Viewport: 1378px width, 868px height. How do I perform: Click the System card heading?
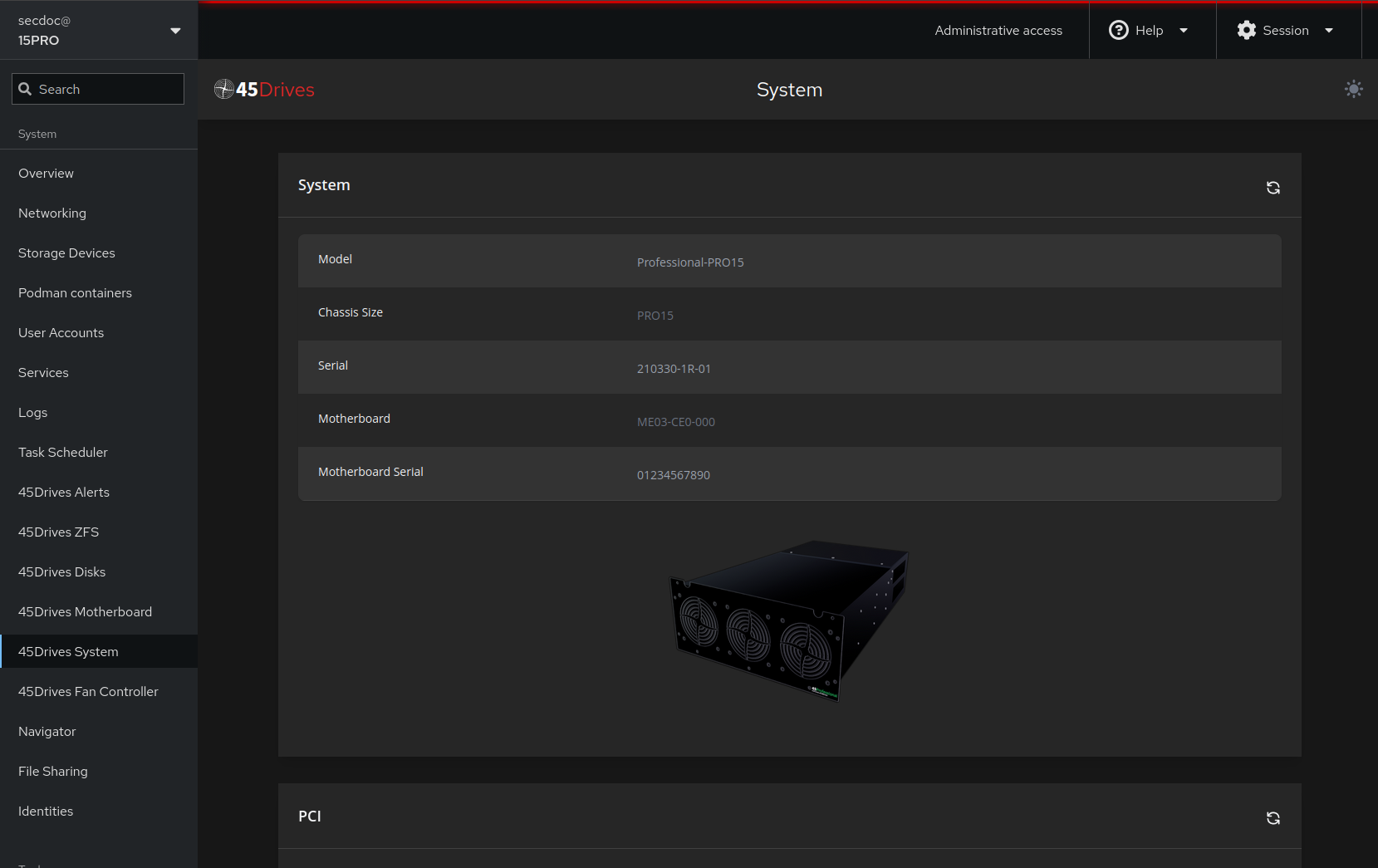pos(324,185)
